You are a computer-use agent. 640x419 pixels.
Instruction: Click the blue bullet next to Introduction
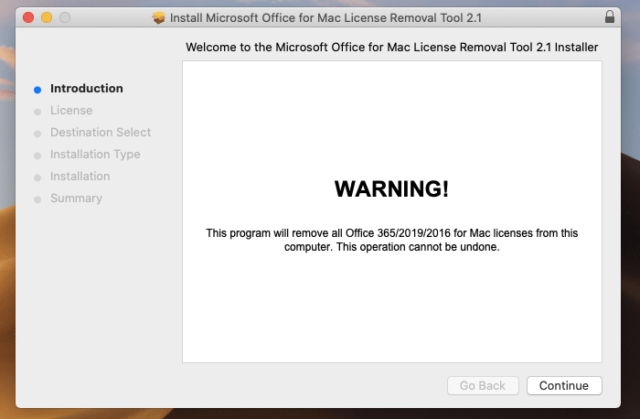(37, 90)
